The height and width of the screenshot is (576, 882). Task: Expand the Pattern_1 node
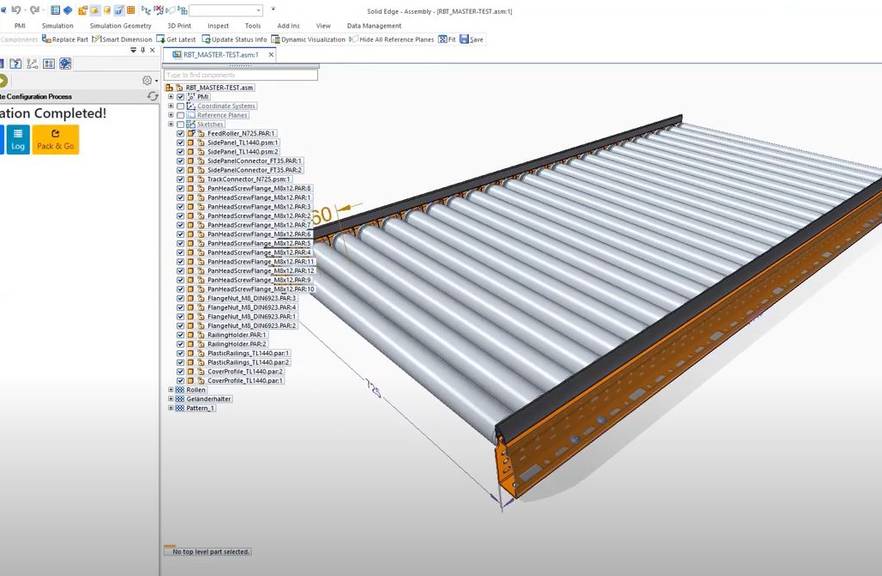pyautogui.click(x=171, y=408)
